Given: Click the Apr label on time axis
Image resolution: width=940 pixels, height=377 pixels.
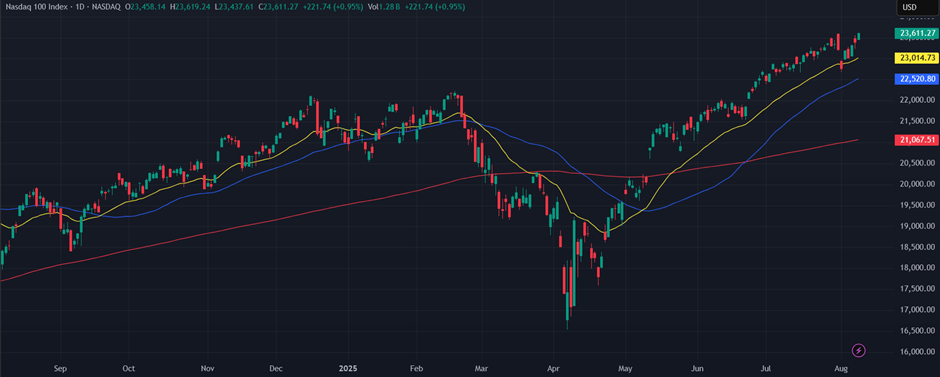Looking at the screenshot, I should coord(554,369).
